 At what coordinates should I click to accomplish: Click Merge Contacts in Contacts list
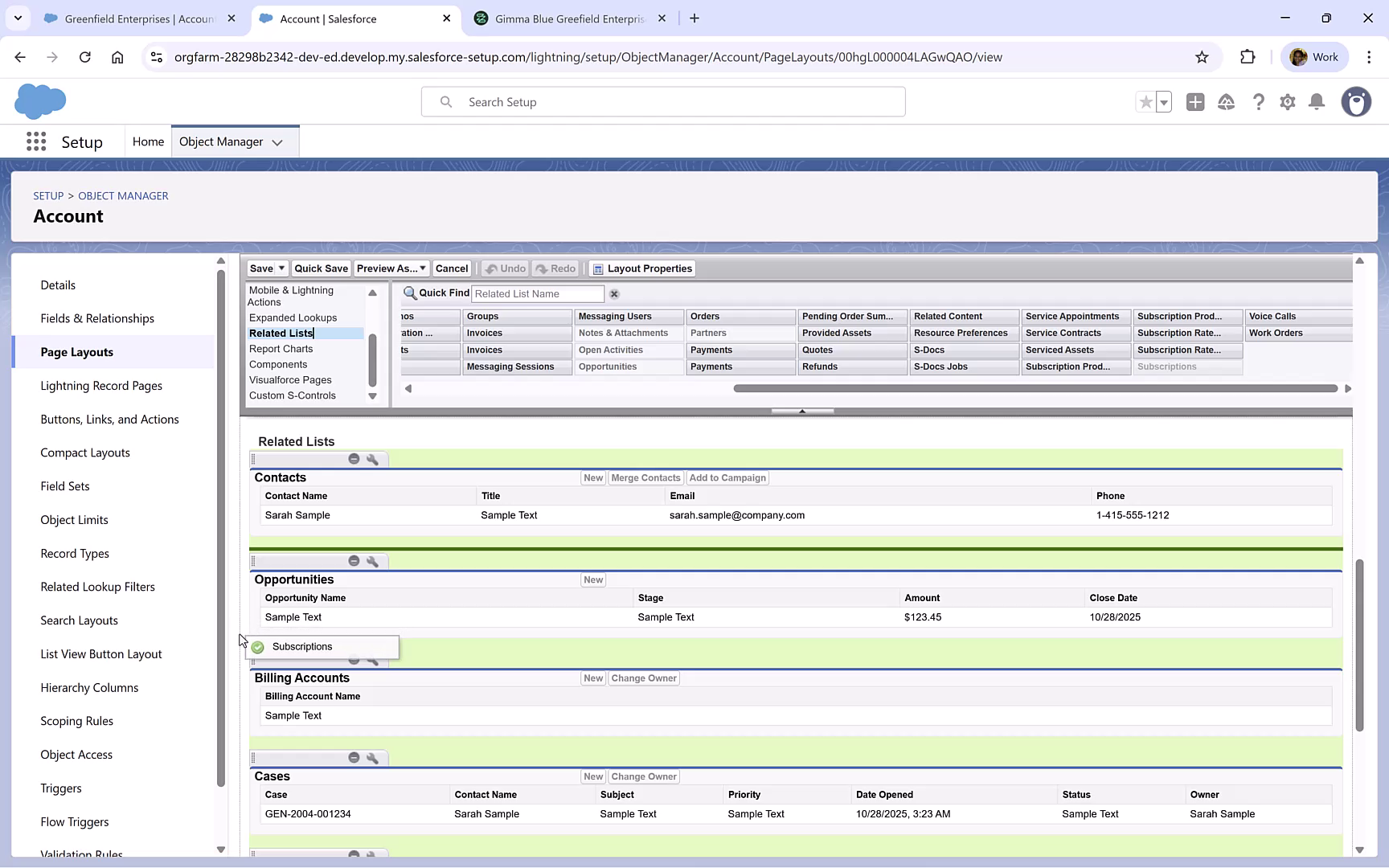(645, 477)
